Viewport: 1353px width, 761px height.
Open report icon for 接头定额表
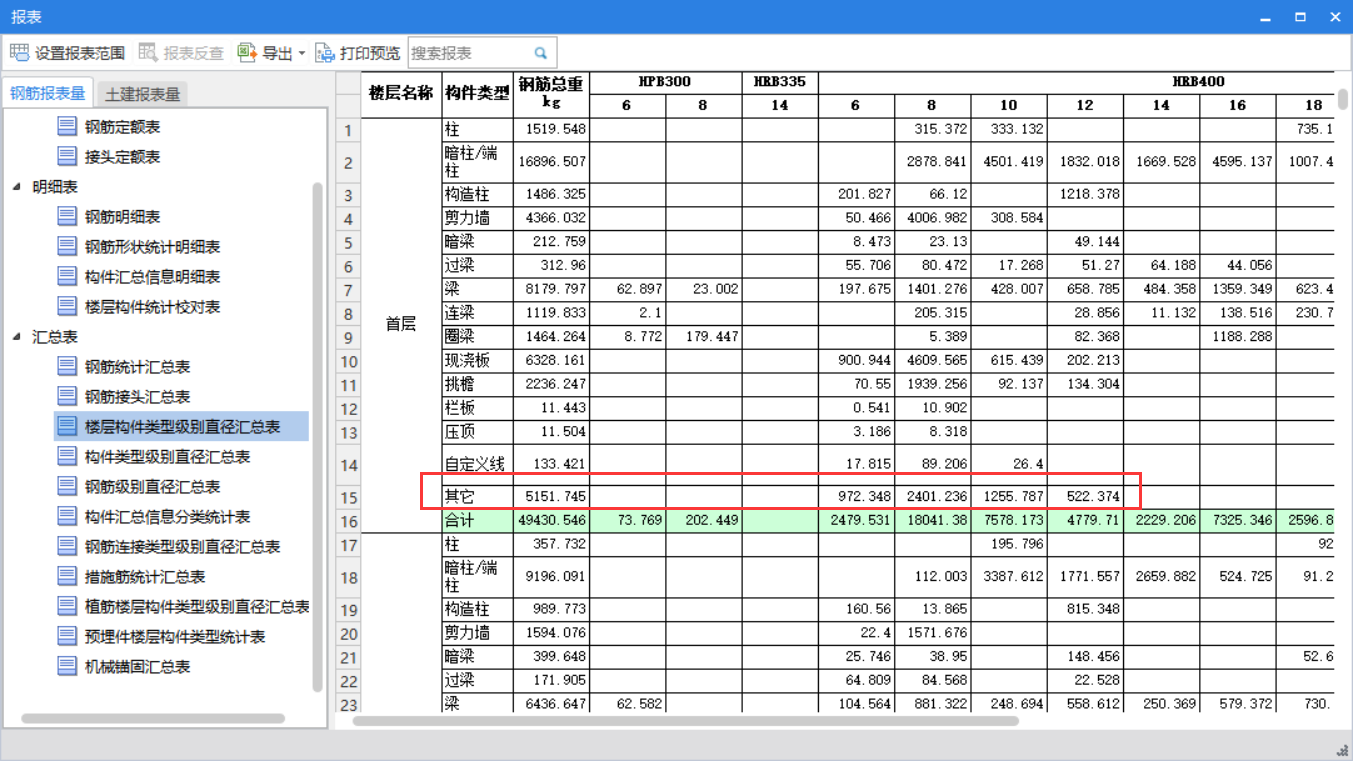(67, 157)
